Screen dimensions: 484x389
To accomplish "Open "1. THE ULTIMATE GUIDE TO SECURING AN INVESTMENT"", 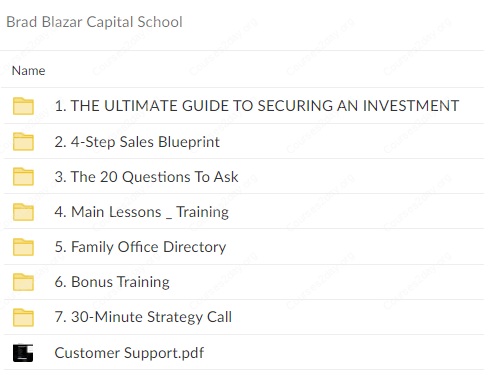I will coord(257,106).
